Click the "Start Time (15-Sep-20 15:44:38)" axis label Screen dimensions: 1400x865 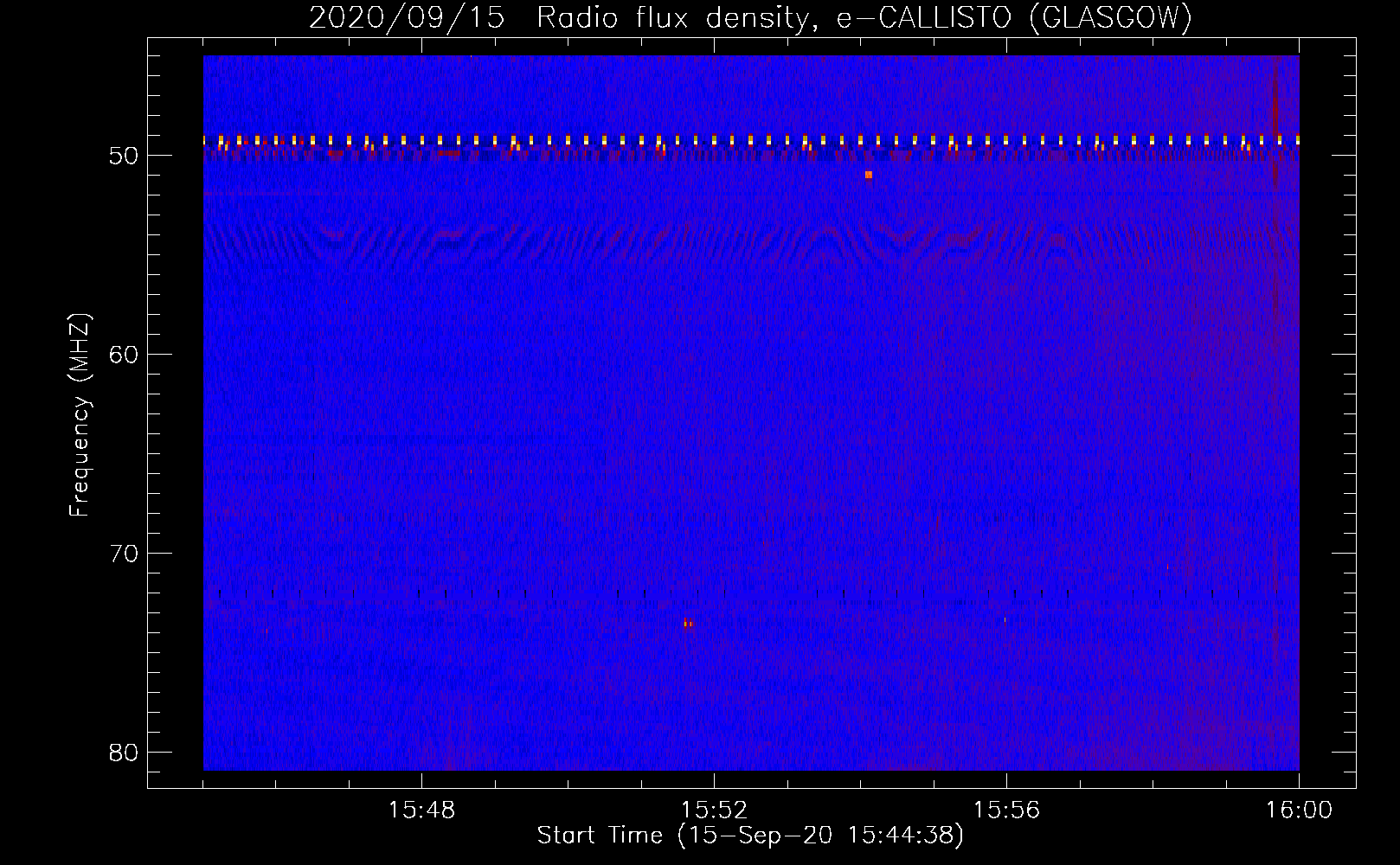[x=750, y=836]
